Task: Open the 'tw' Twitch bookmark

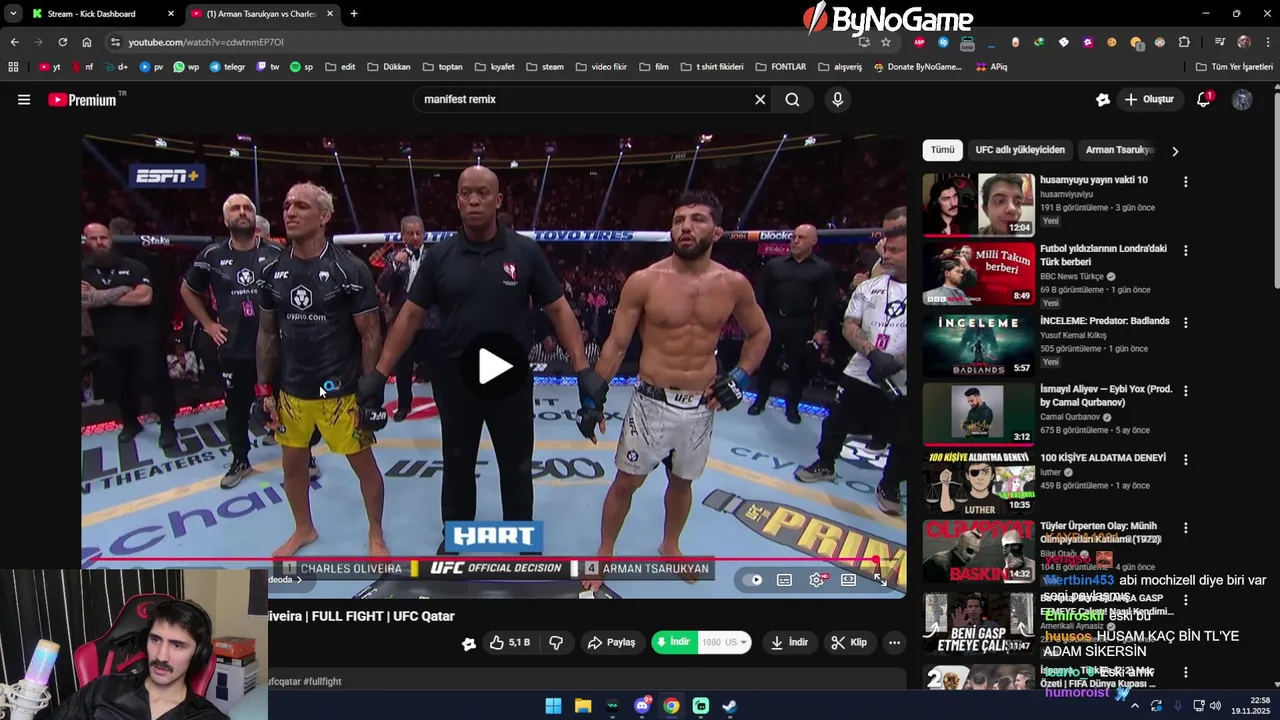Action: point(268,67)
